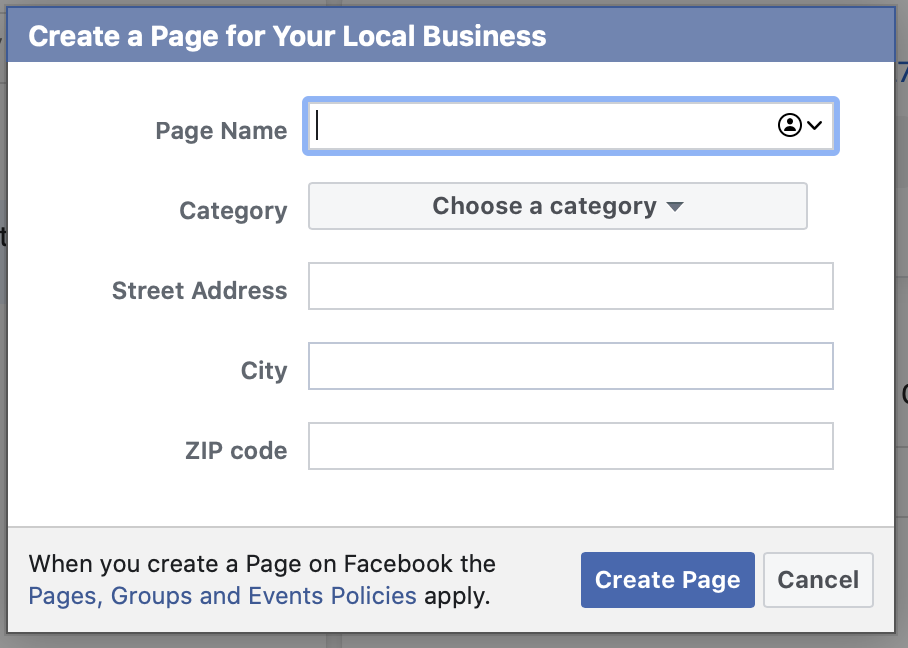Click the ZIP code input field
908x648 pixels.
click(x=570, y=446)
